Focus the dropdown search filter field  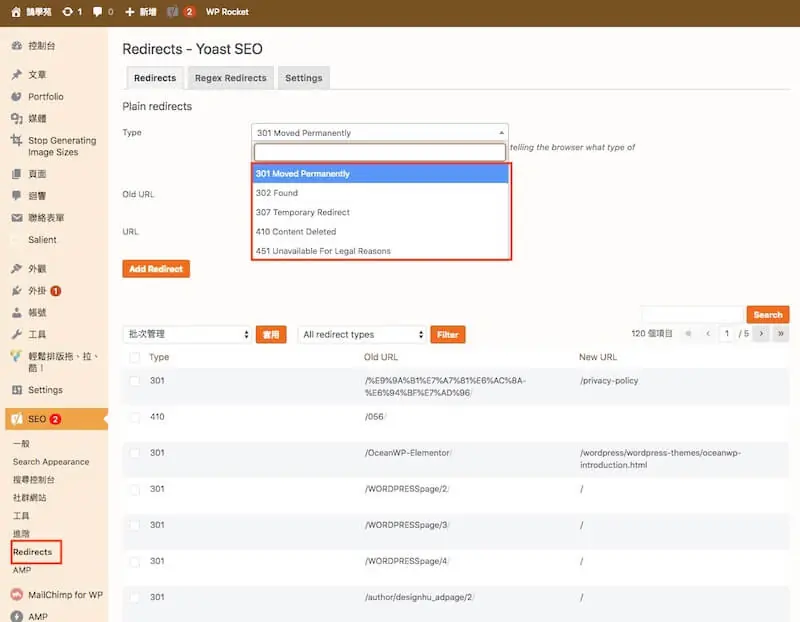point(380,152)
